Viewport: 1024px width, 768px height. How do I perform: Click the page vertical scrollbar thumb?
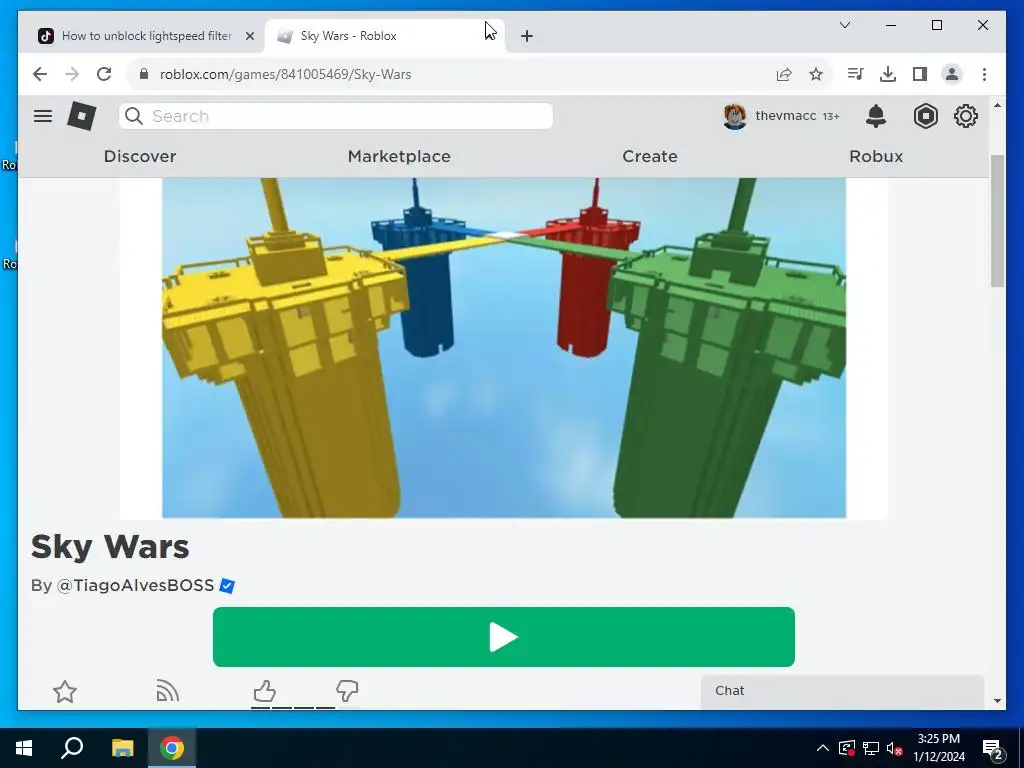pyautogui.click(x=997, y=221)
